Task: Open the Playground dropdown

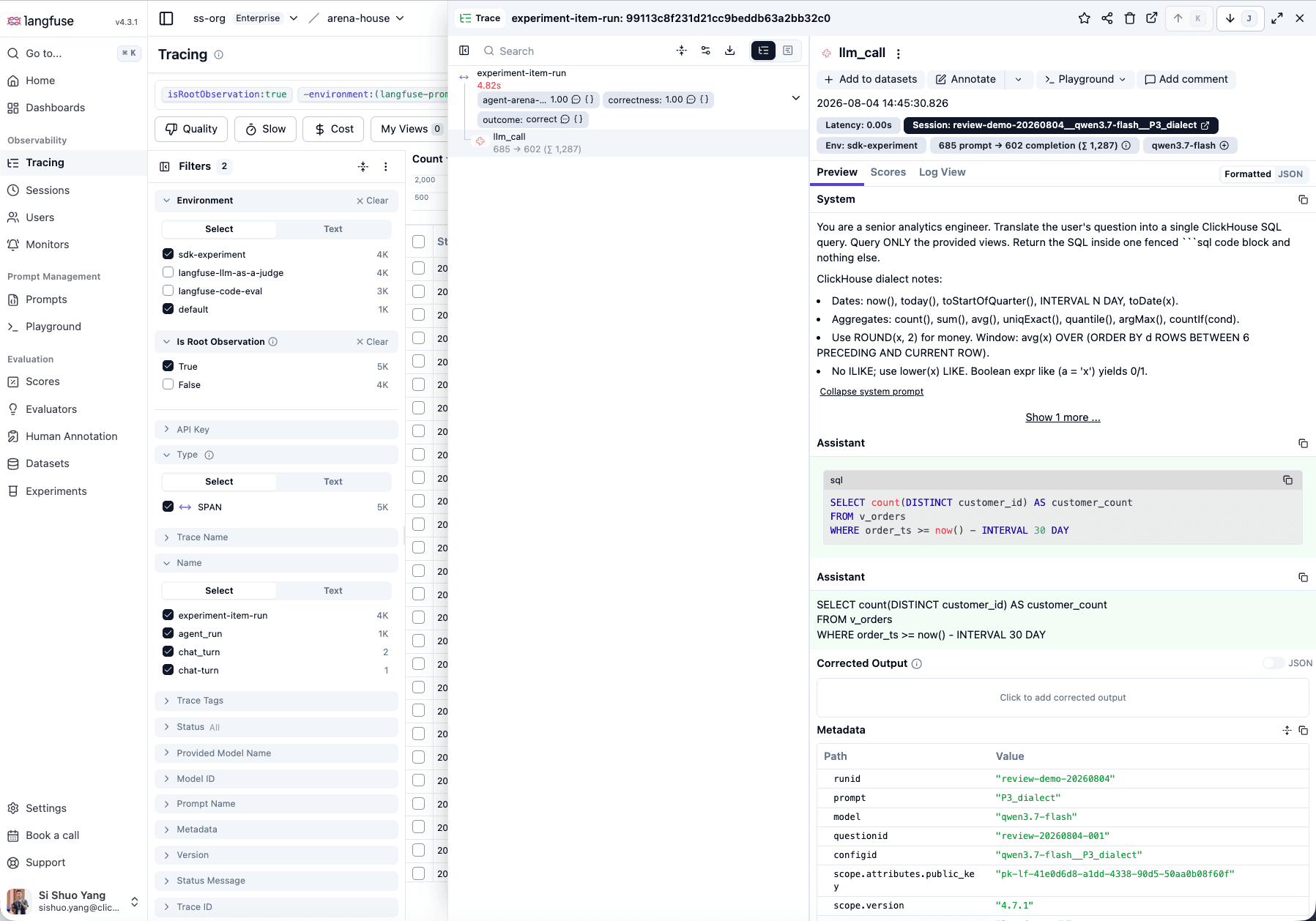Action: (1085, 79)
